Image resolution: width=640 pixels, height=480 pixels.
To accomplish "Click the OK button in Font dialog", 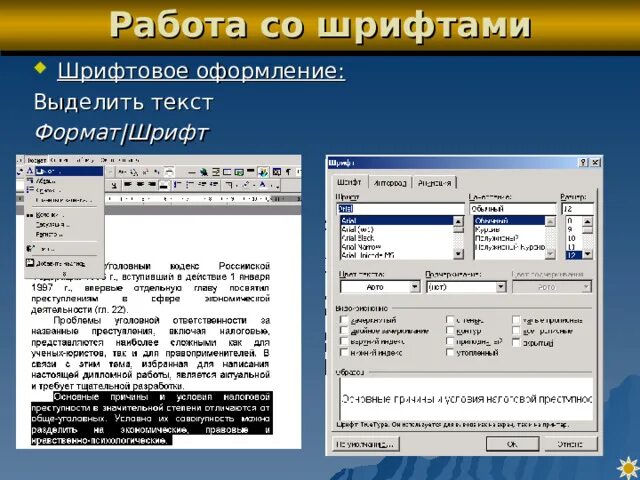I will coord(512,444).
